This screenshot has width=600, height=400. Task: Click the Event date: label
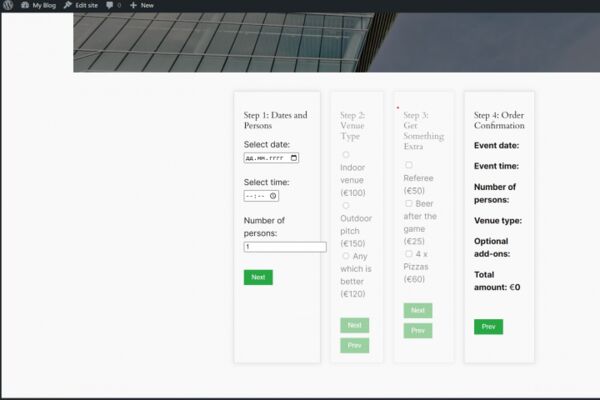496,145
